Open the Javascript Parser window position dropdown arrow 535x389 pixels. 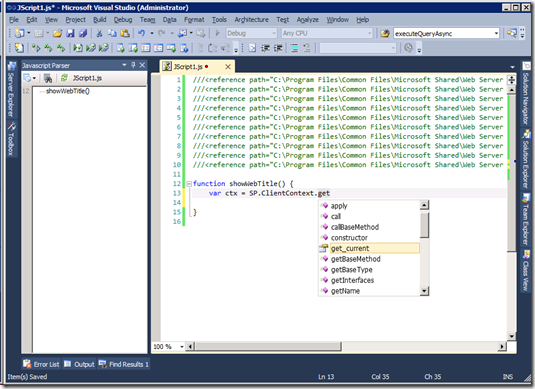[x=124, y=65]
